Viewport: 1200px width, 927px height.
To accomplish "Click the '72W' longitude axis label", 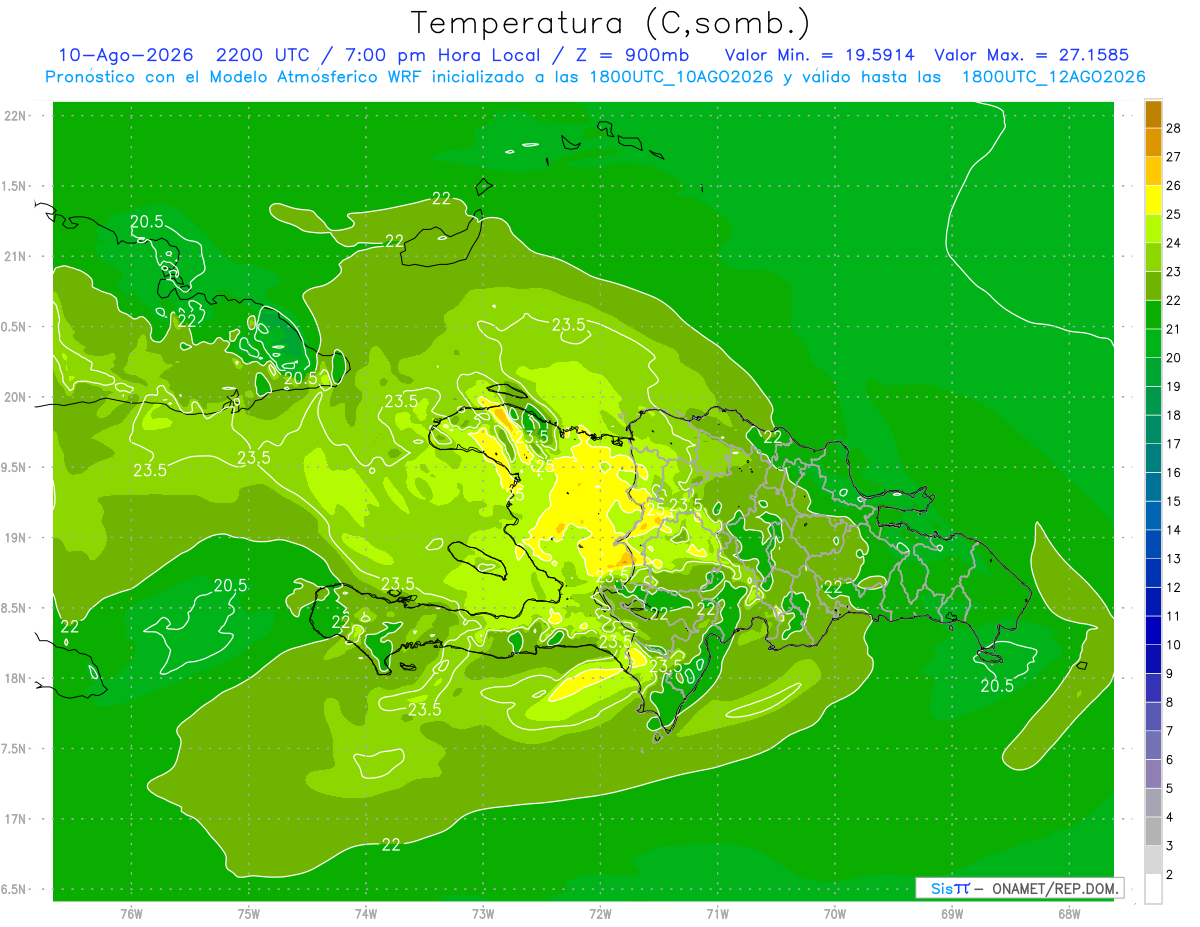I will coord(600,914).
